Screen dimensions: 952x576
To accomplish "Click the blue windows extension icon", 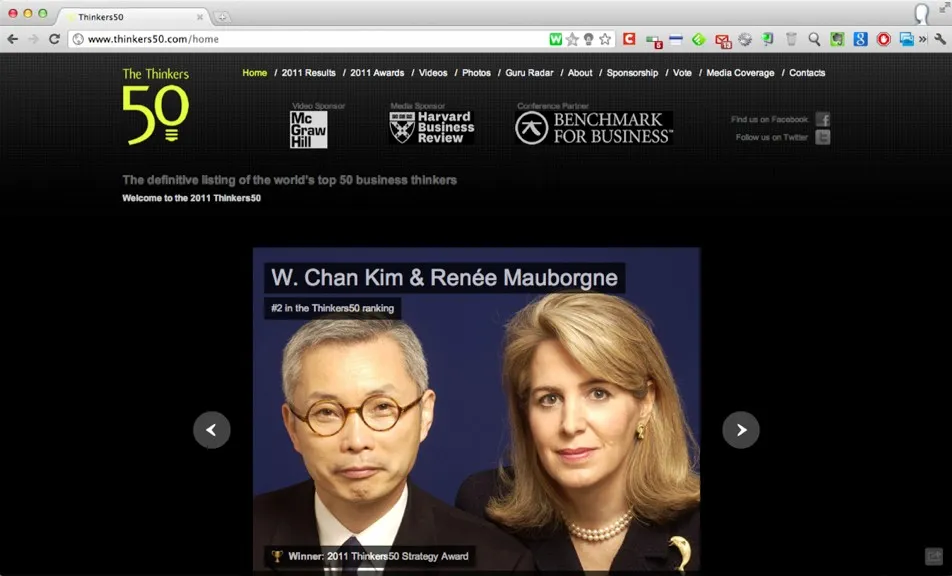I will pos(906,39).
